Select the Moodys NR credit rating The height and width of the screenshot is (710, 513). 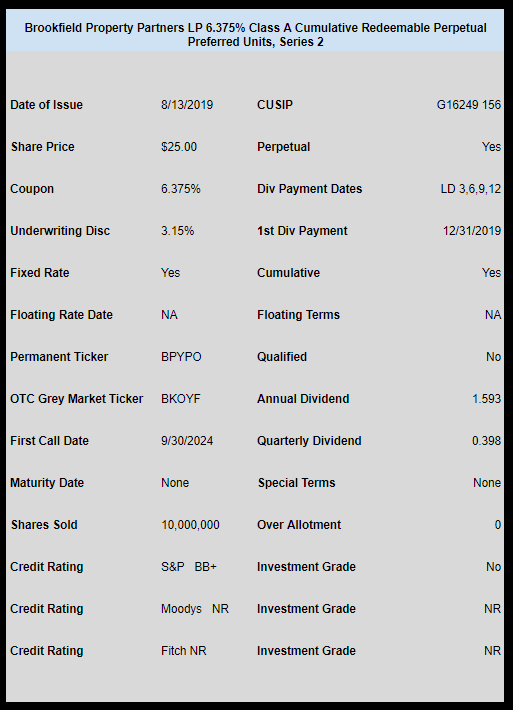(195, 609)
